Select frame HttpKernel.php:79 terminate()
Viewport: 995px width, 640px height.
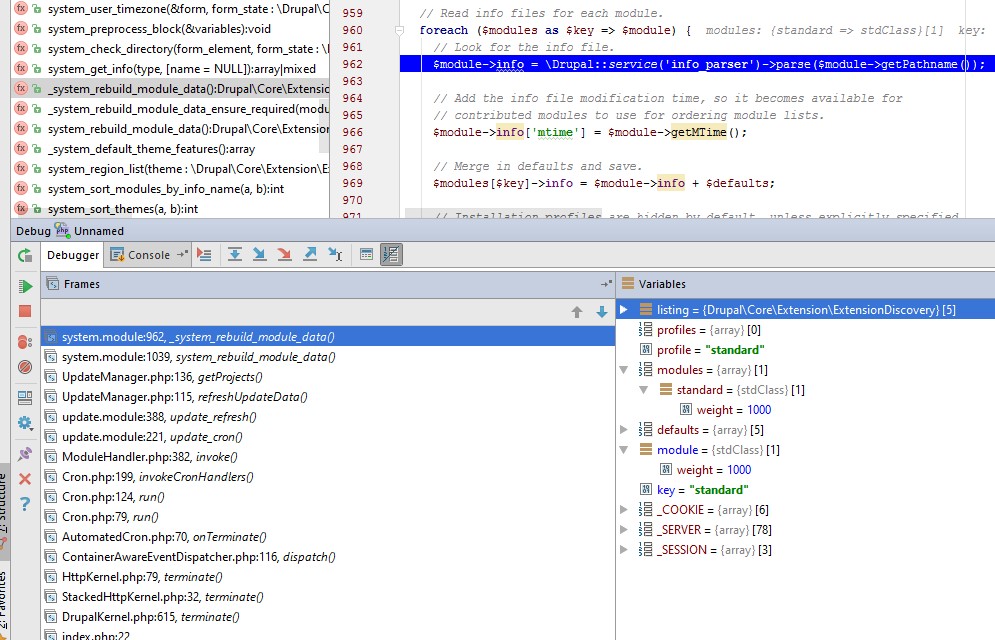click(x=328, y=577)
